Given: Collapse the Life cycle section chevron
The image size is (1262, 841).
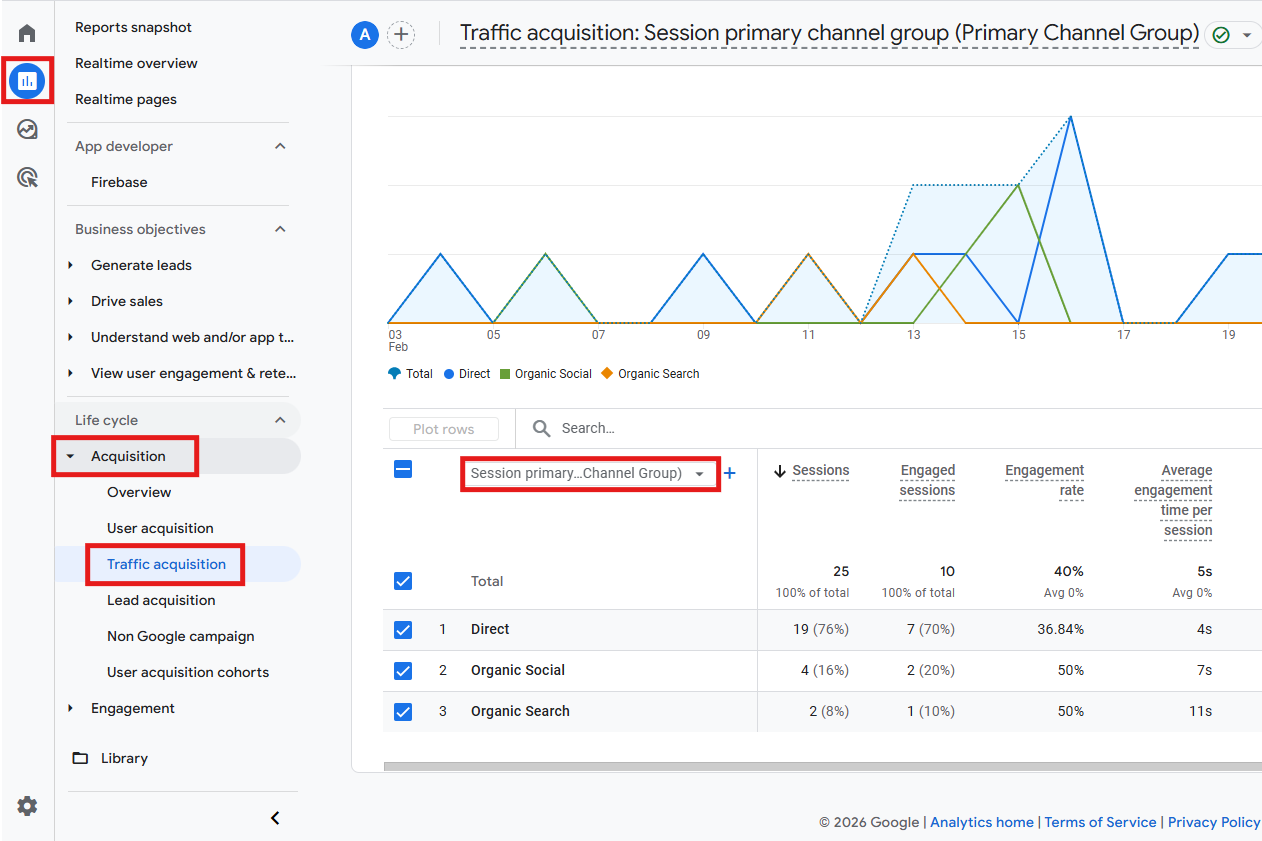Looking at the screenshot, I should [280, 420].
